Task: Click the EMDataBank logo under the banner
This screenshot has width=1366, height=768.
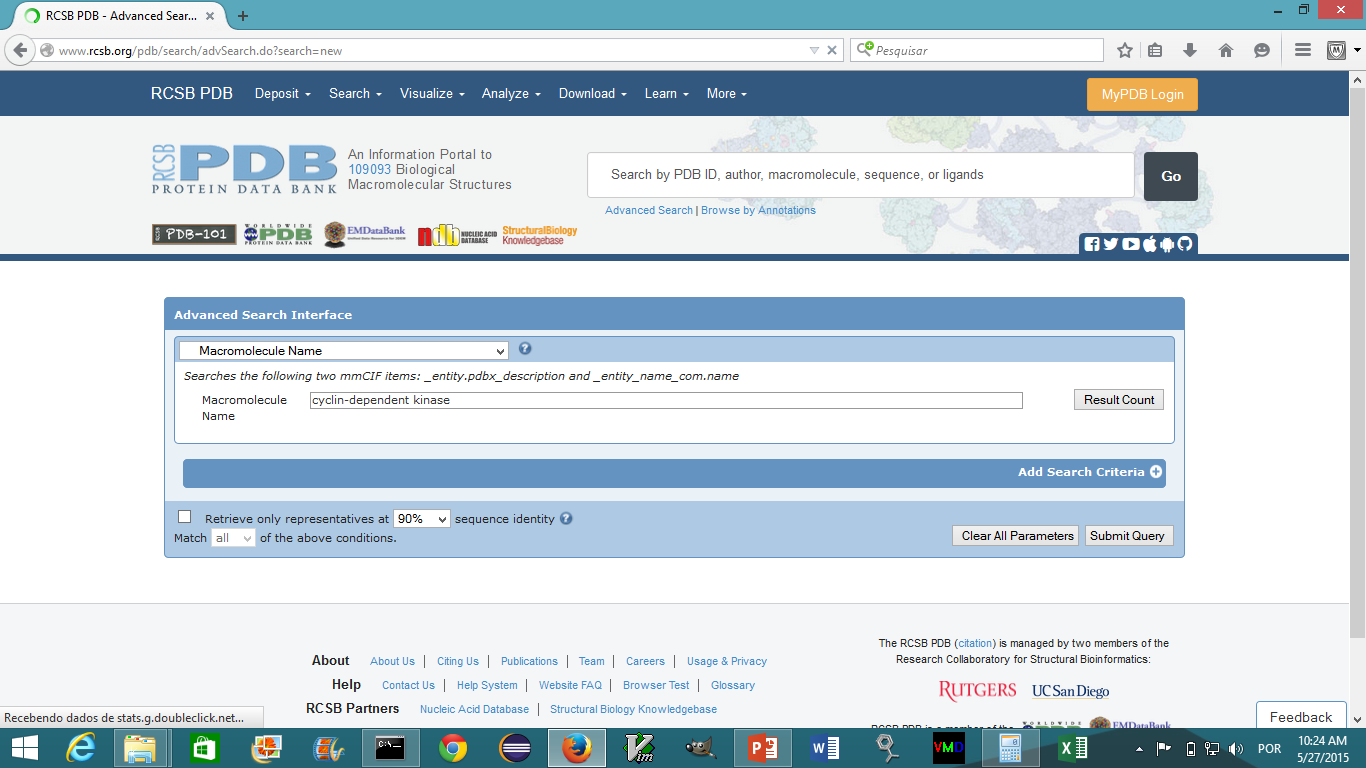Action: (x=364, y=234)
